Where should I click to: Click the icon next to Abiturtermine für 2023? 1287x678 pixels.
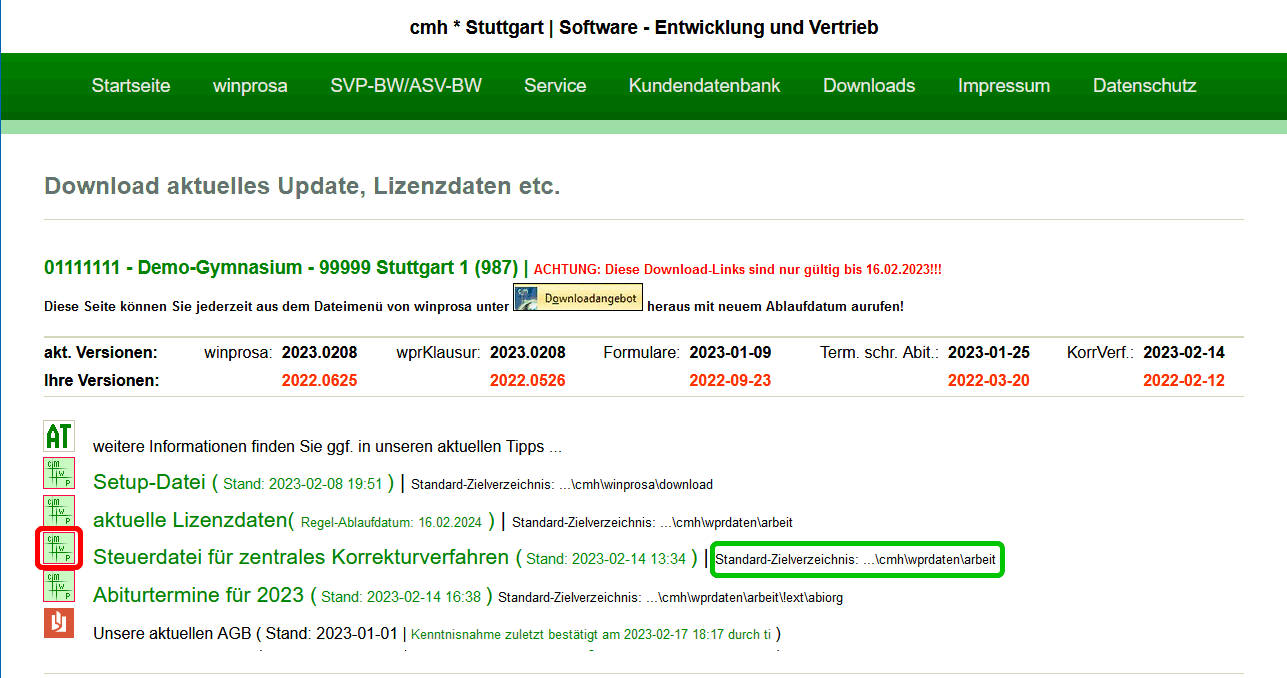[59, 586]
